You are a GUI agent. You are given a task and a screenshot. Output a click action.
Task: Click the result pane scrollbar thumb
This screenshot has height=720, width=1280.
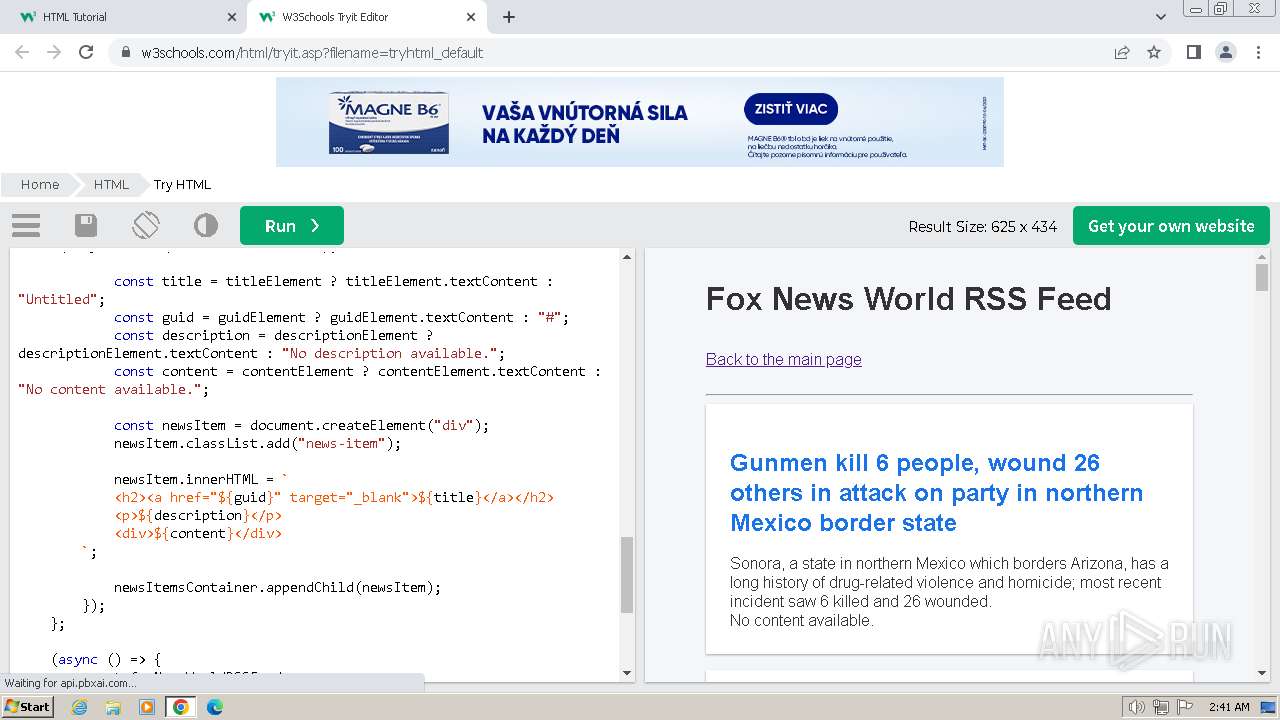tap(1262, 277)
